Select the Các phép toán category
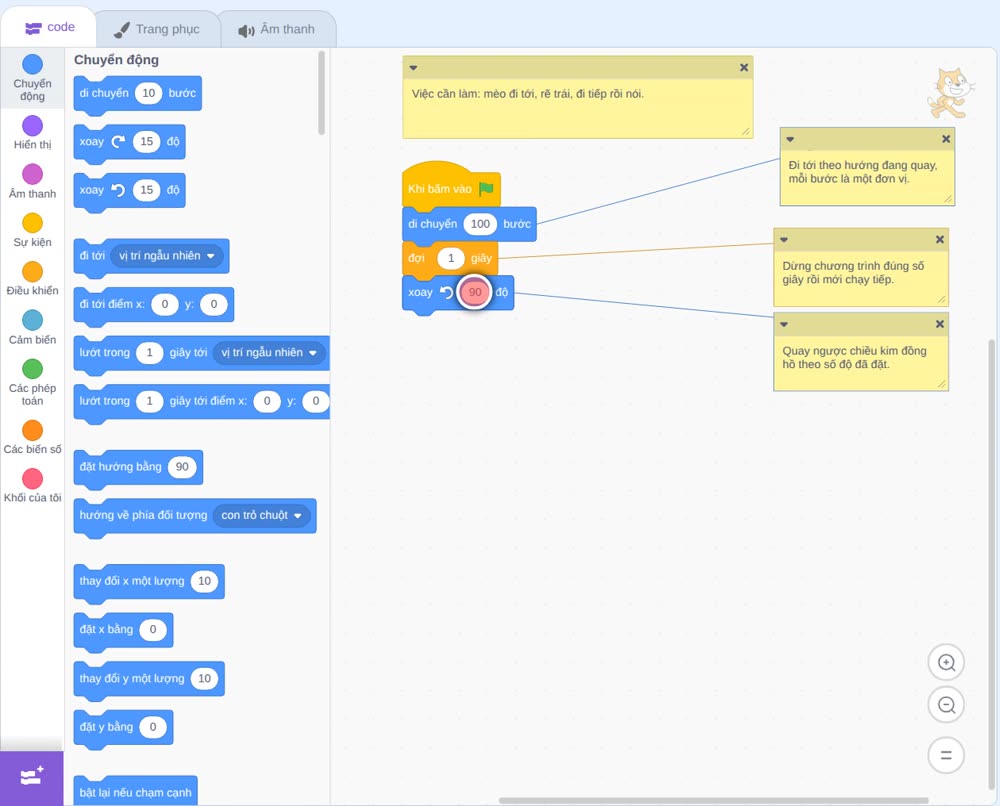 (x=32, y=383)
